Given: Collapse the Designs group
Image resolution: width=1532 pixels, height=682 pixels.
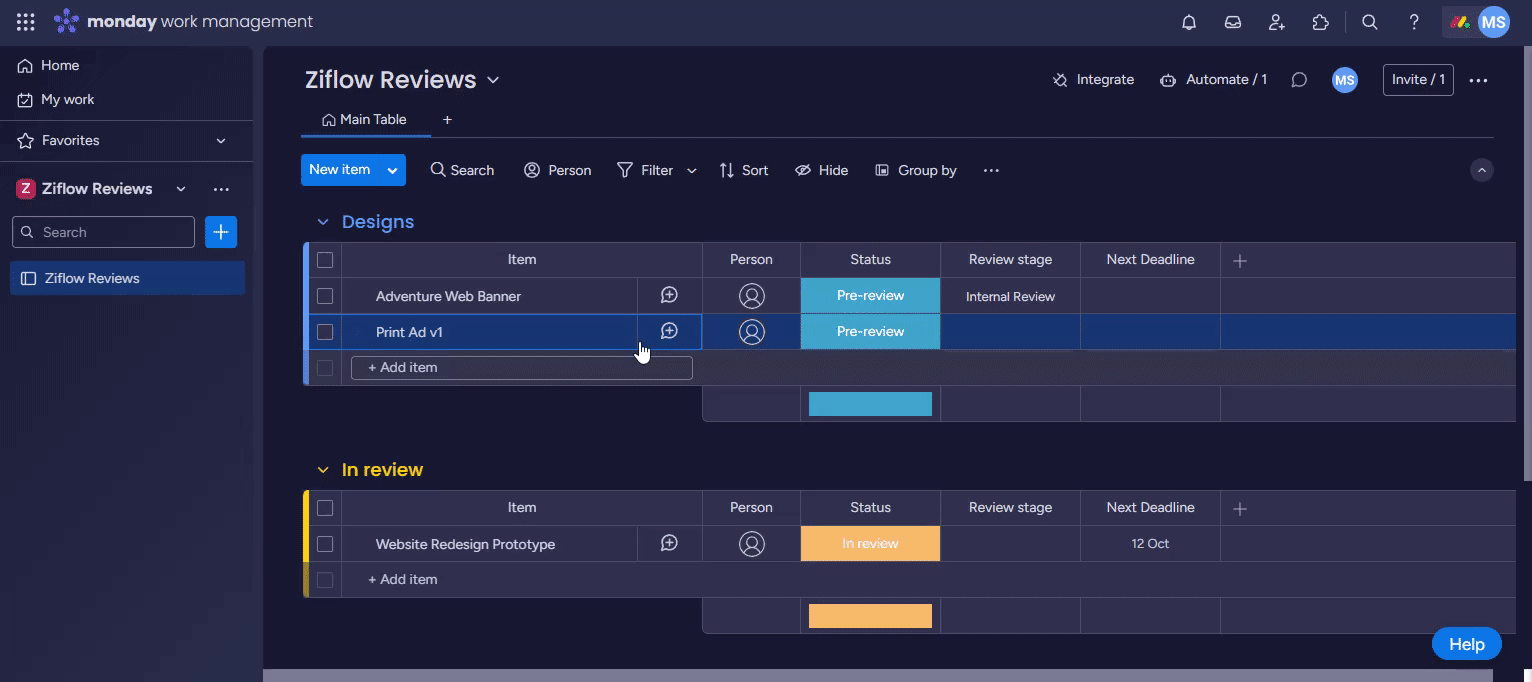Looking at the screenshot, I should coord(323,222).
